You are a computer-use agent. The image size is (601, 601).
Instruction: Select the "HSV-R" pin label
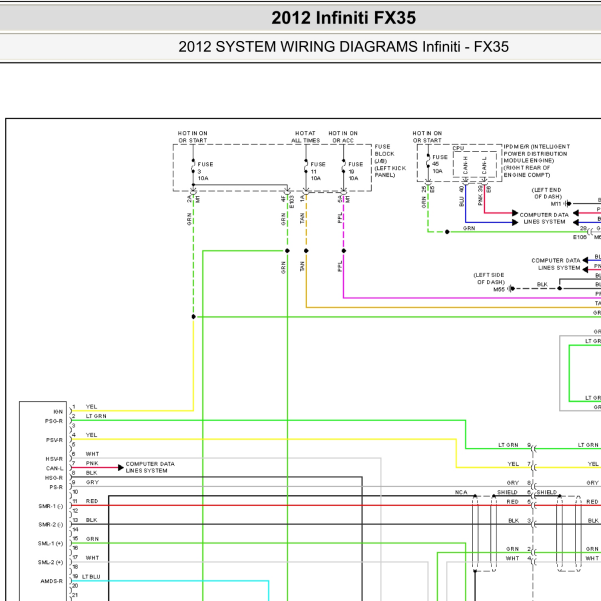54,459
